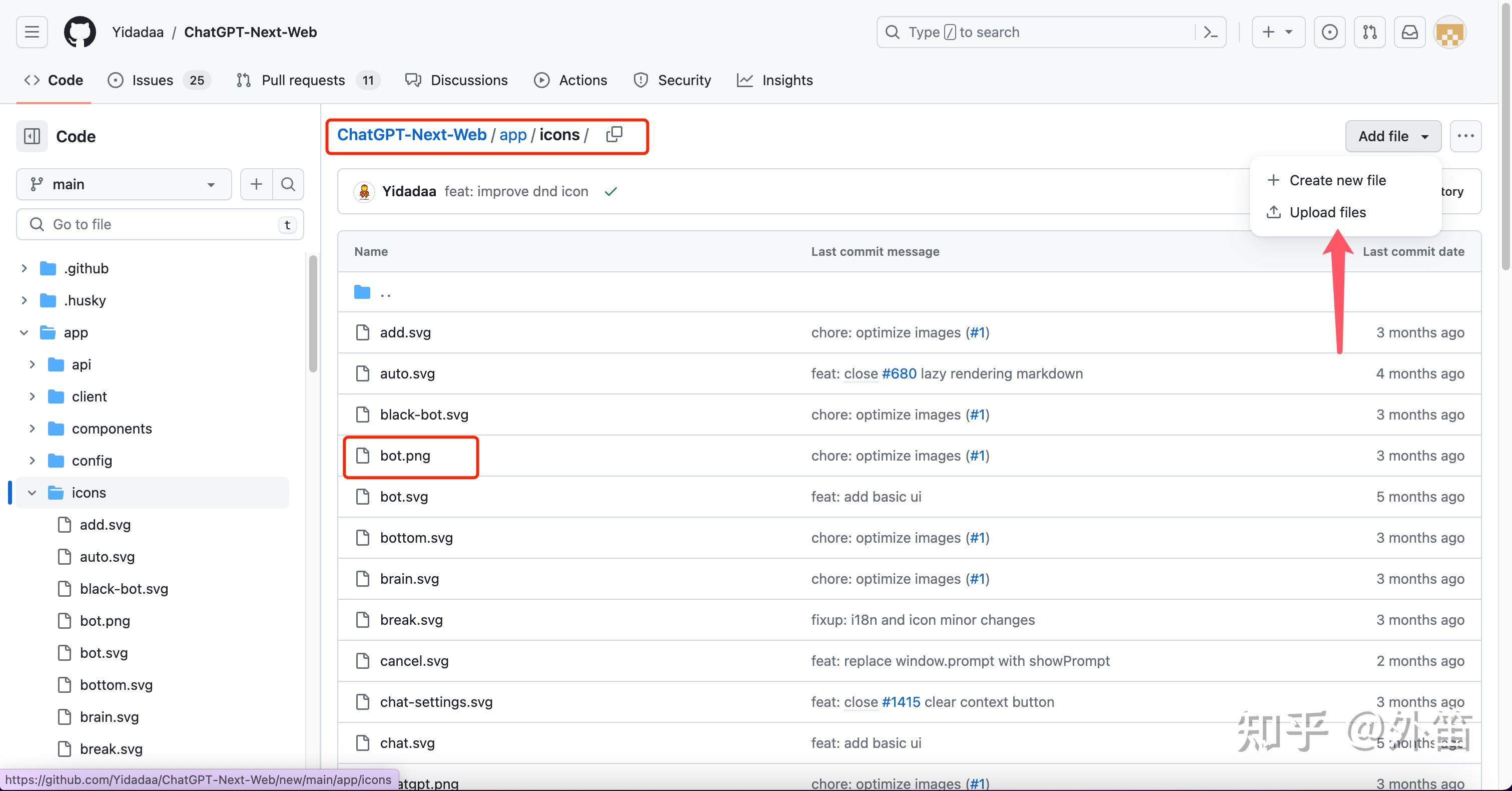
Task: Open the main branch dropdown
Action: tap(124, 184)
